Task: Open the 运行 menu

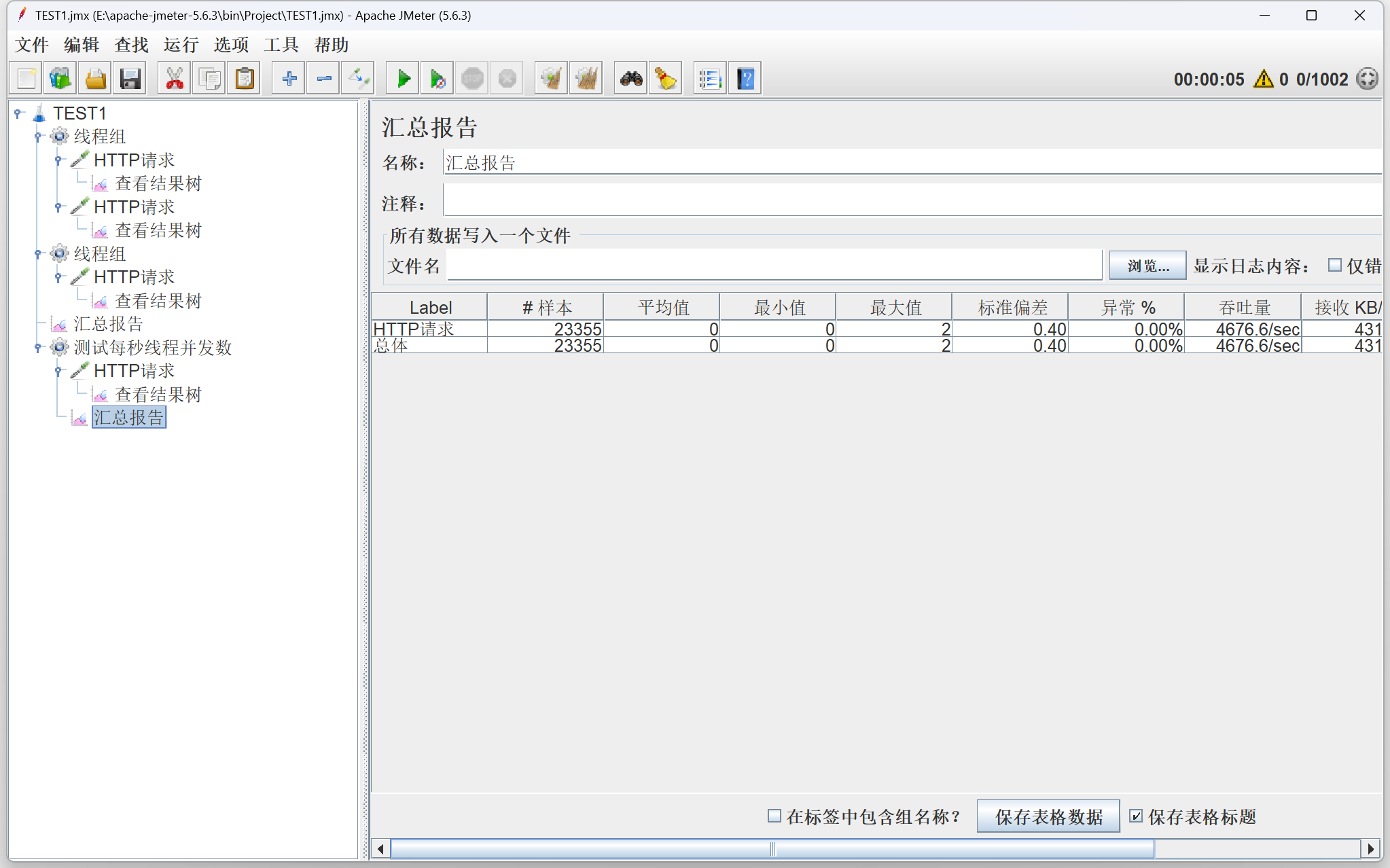Action: 181,45
